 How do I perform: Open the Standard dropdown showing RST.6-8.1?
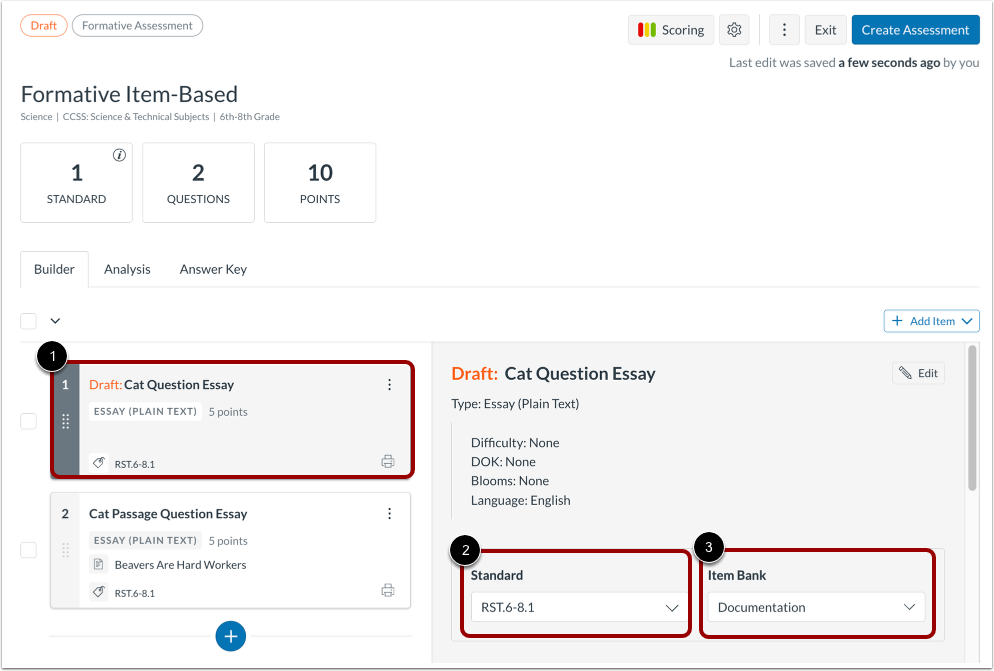tap(579, 607)
